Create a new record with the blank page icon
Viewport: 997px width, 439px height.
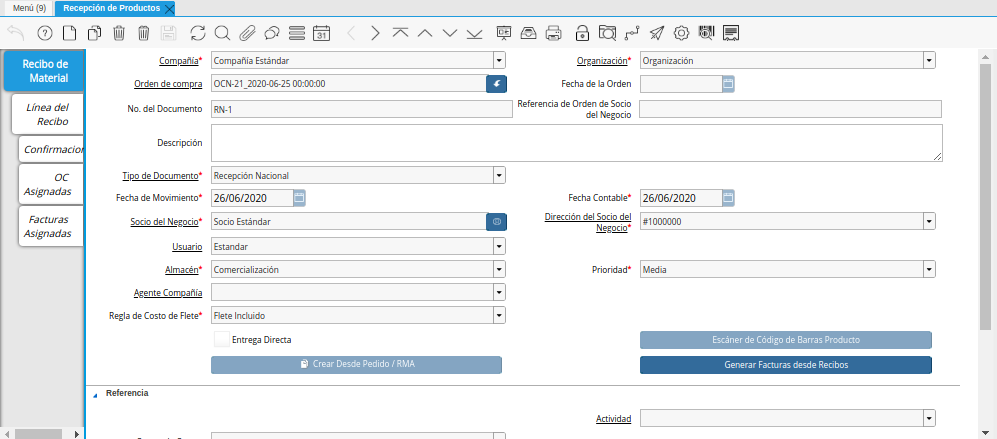point(69,33)
